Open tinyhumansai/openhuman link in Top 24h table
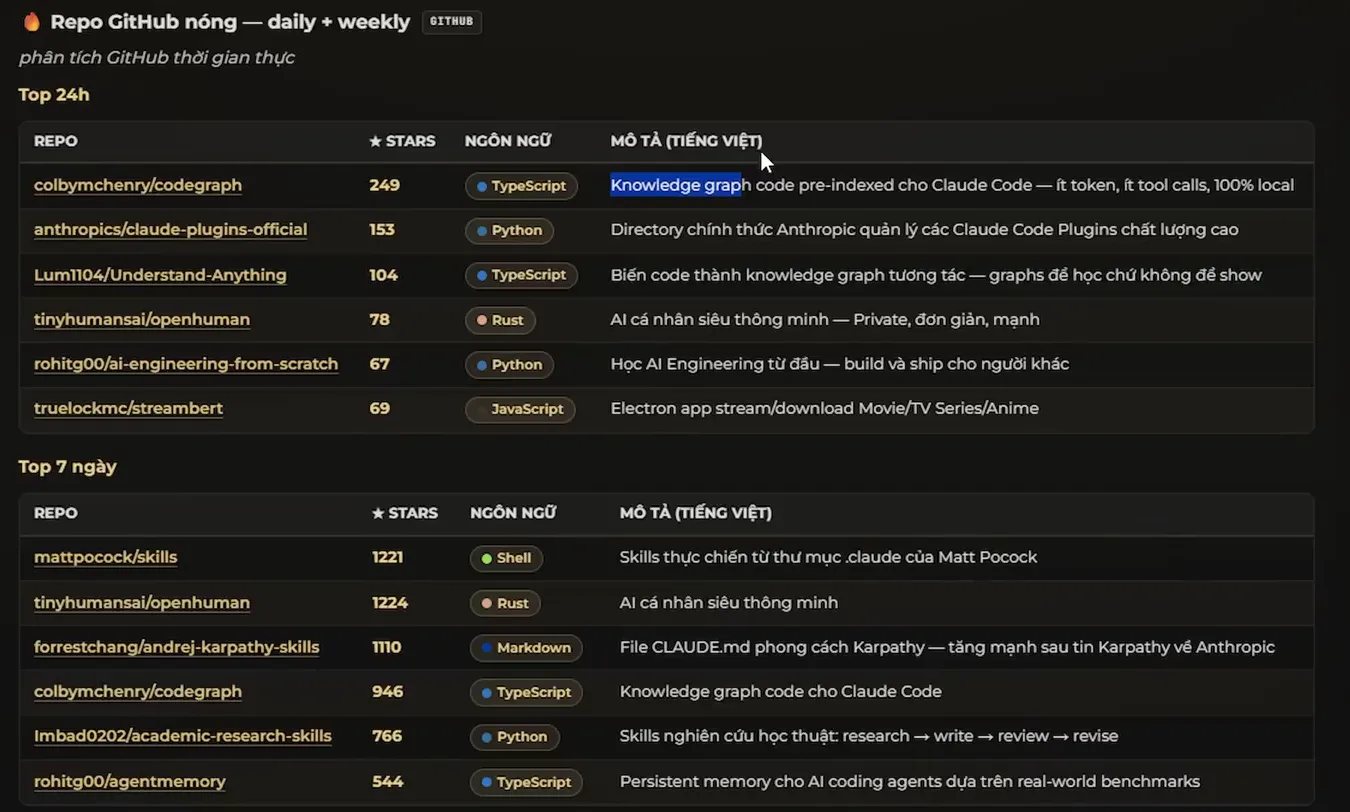The width and height of the screenshot is (1350, 812). (142, 319)
